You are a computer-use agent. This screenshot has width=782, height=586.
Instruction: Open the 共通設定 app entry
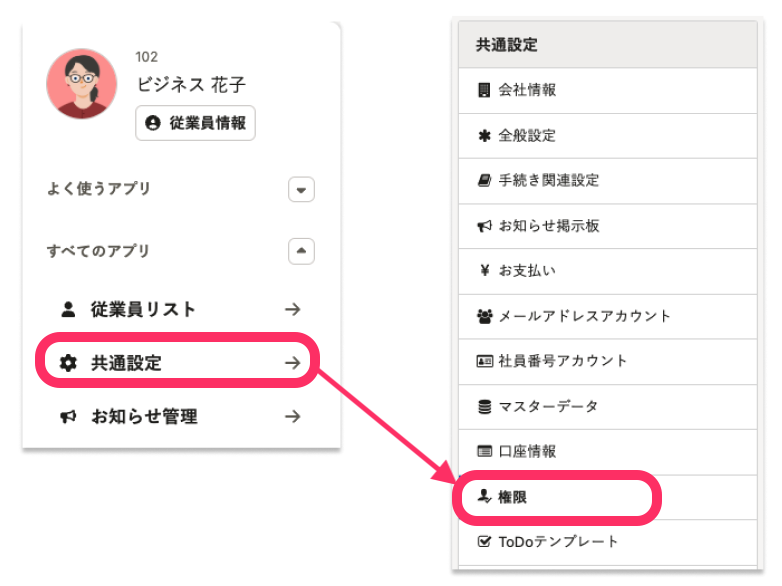126,363
